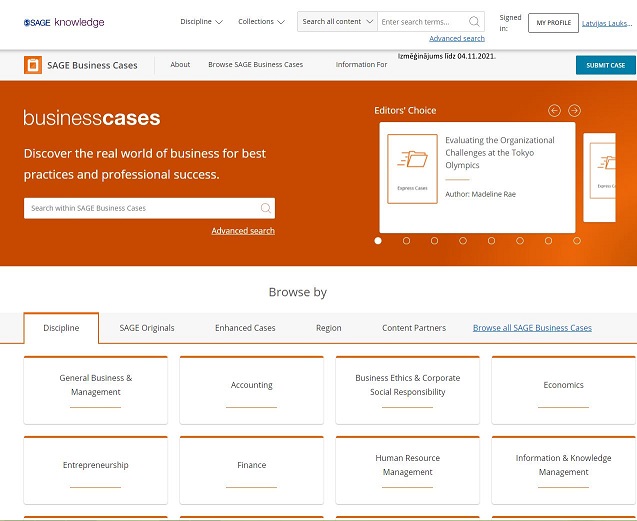The width and height of the screenshot is (637, 521).
Task: Select the eighth carousel dot
Action: 576,241
